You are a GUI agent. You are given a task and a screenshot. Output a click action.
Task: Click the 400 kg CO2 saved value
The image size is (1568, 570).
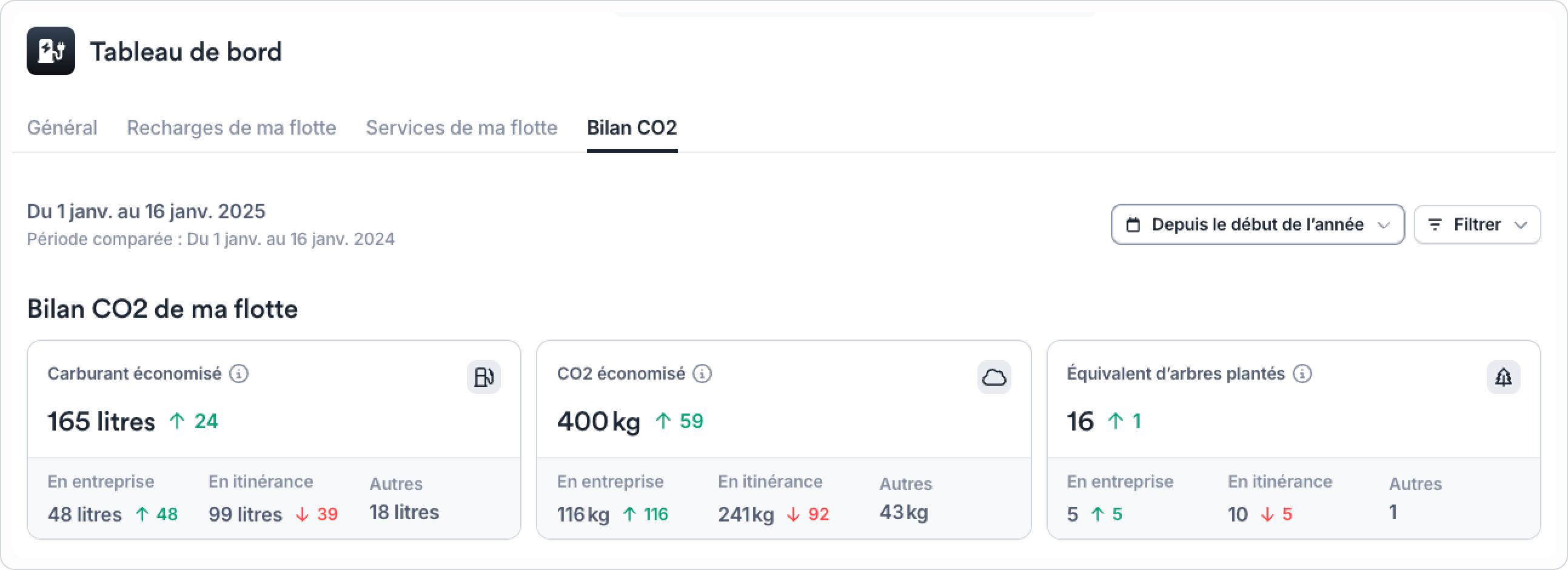coord(598,421)
